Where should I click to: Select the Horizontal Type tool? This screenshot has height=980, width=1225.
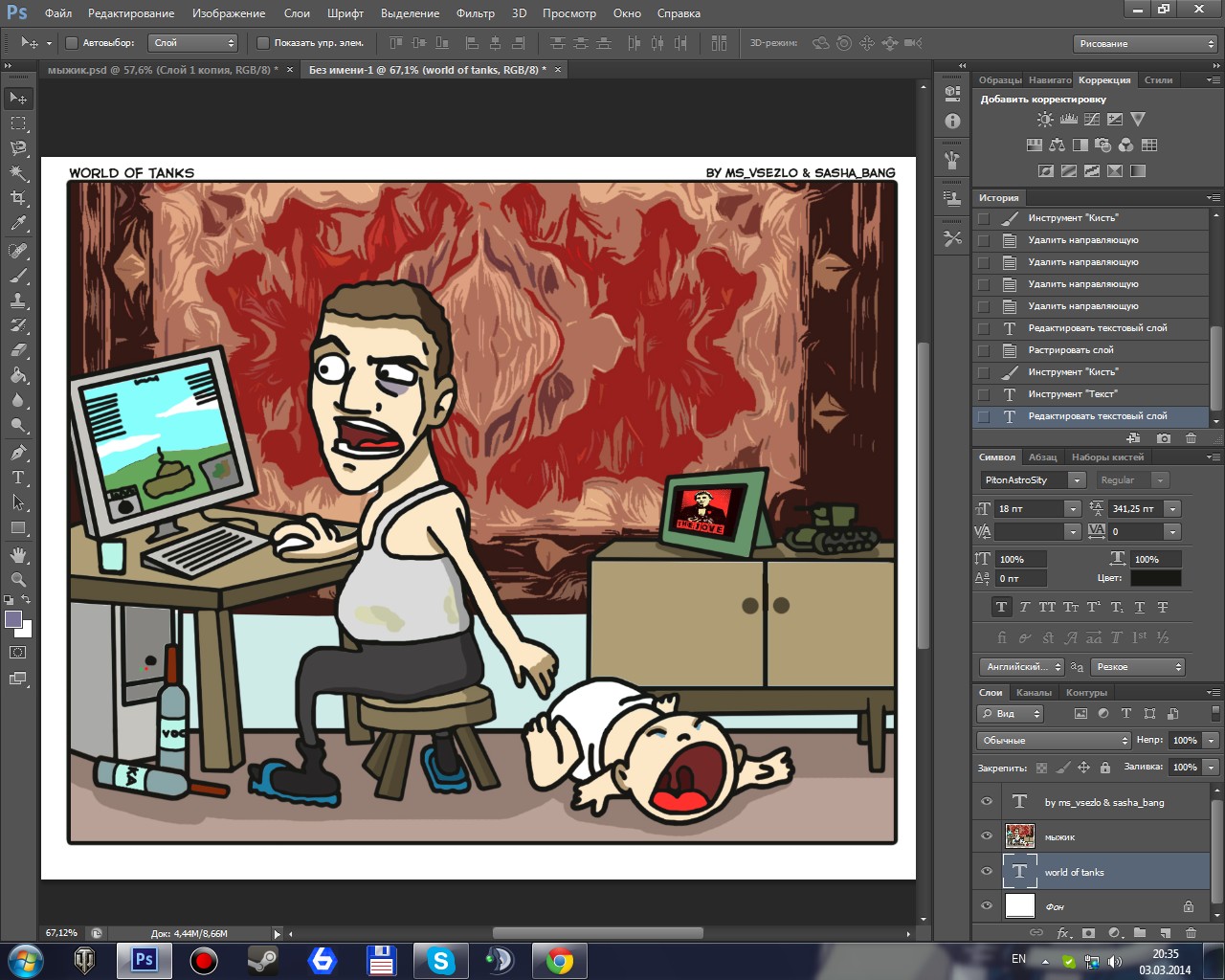(18, 478)
